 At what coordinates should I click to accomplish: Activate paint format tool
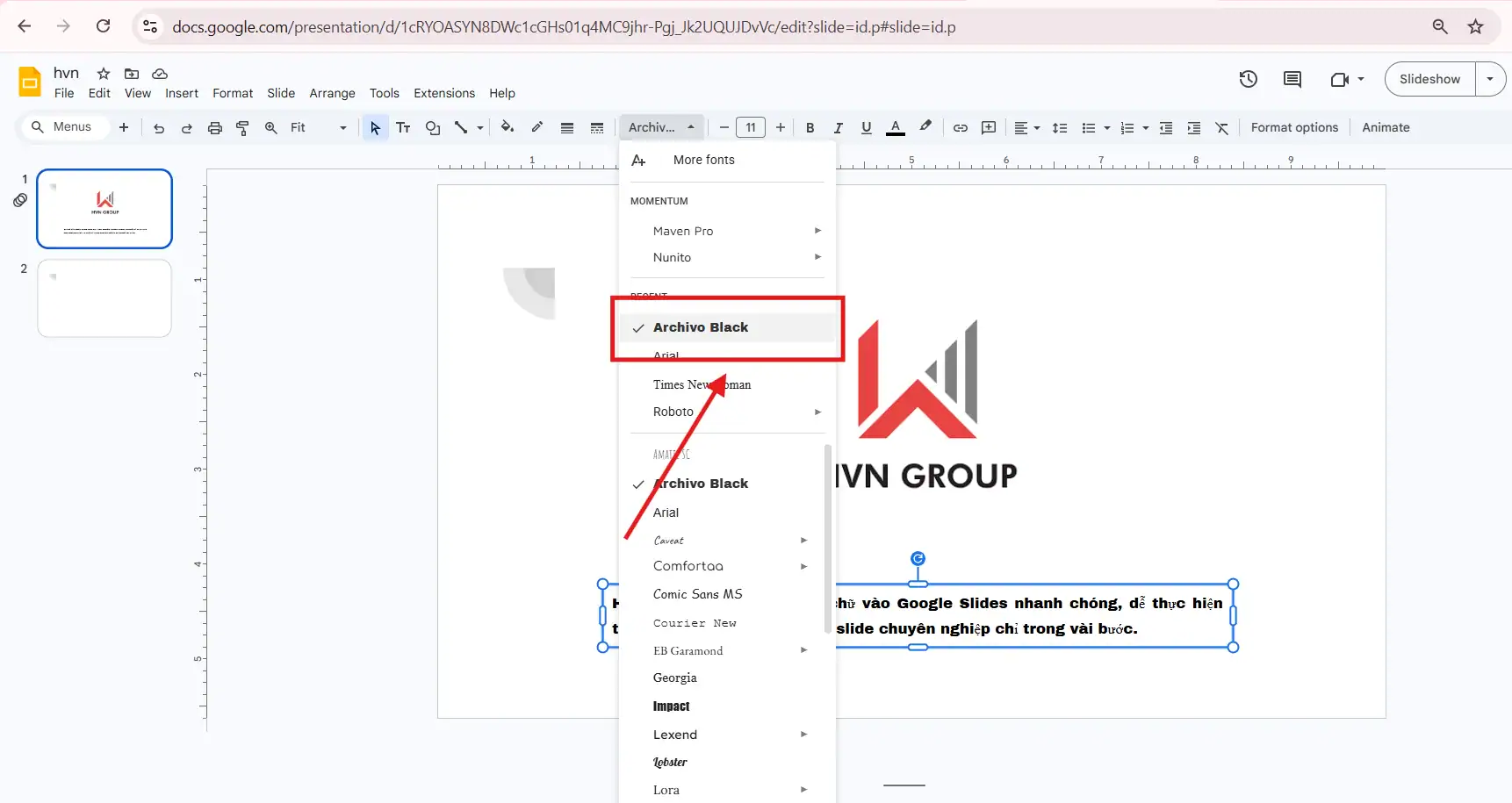click(x=242, y=128)
